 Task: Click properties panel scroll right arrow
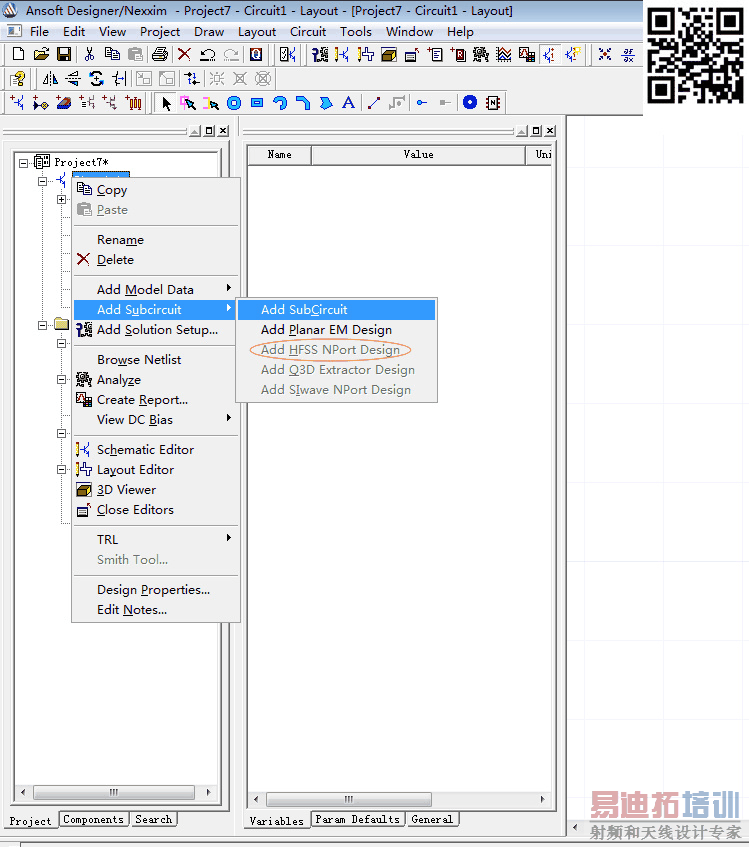(x=542, y=799)
